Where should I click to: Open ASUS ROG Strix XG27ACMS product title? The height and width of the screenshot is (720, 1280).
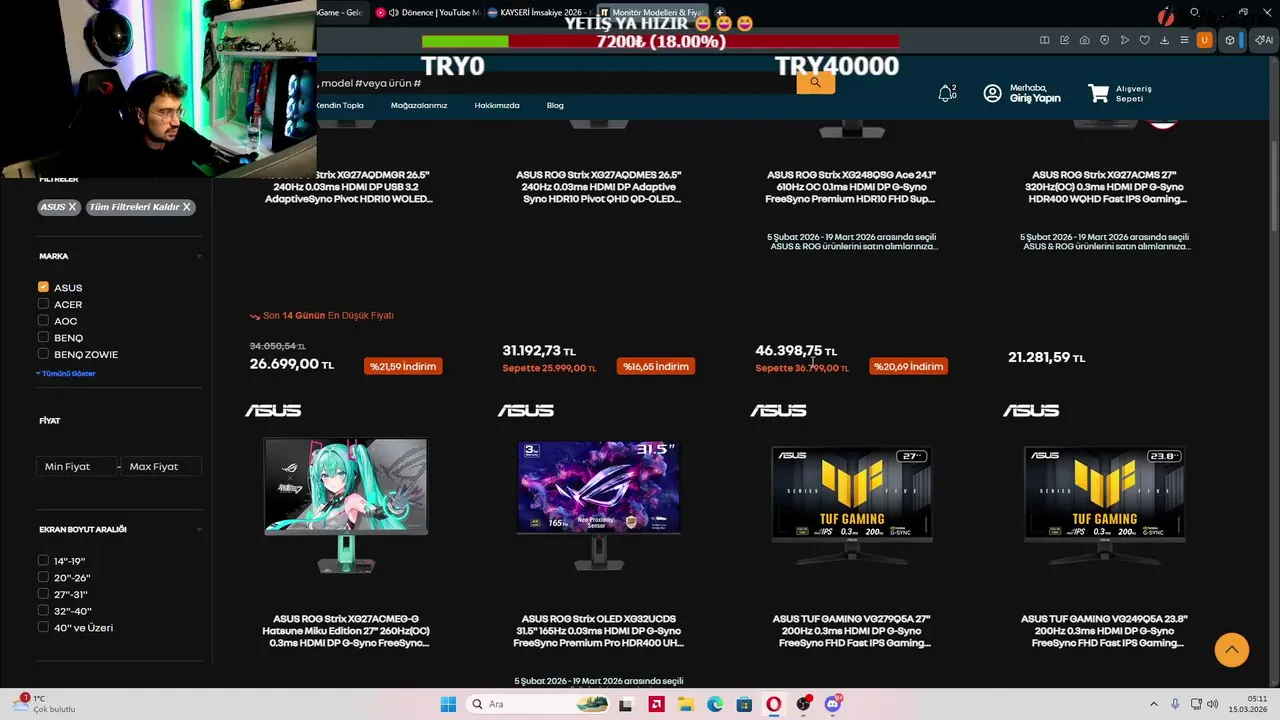click(x=1104, y=187)
